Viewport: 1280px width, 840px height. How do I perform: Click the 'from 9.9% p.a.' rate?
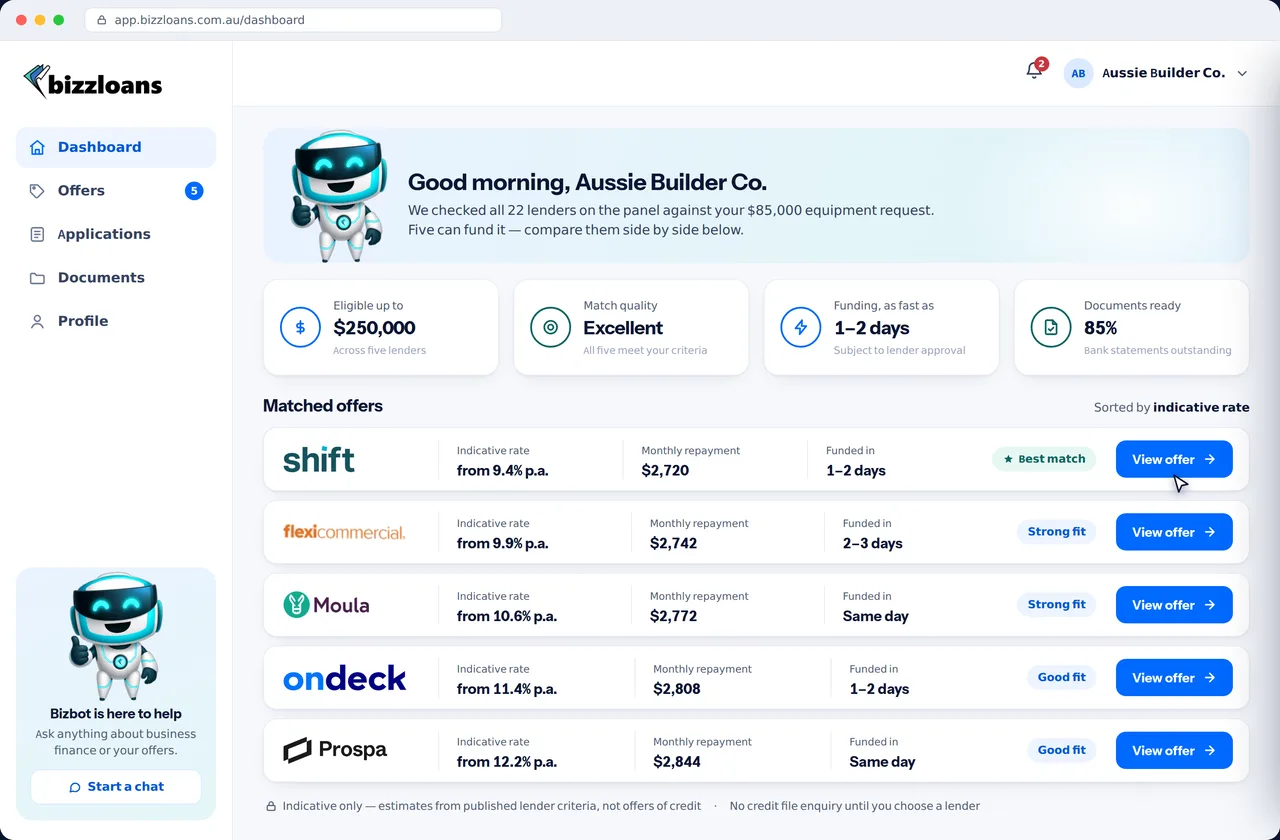tap(503, 544)
